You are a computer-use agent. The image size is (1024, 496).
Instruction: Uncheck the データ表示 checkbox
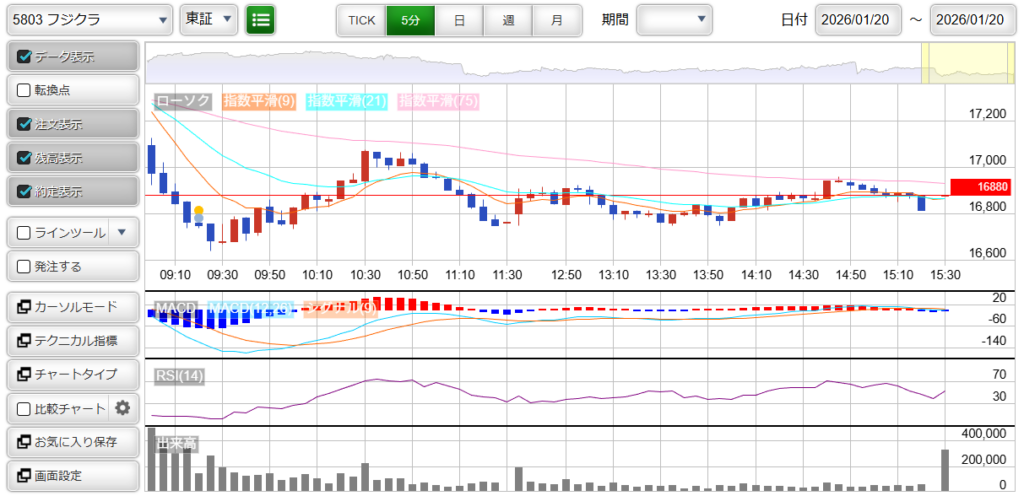click(25, 57)
